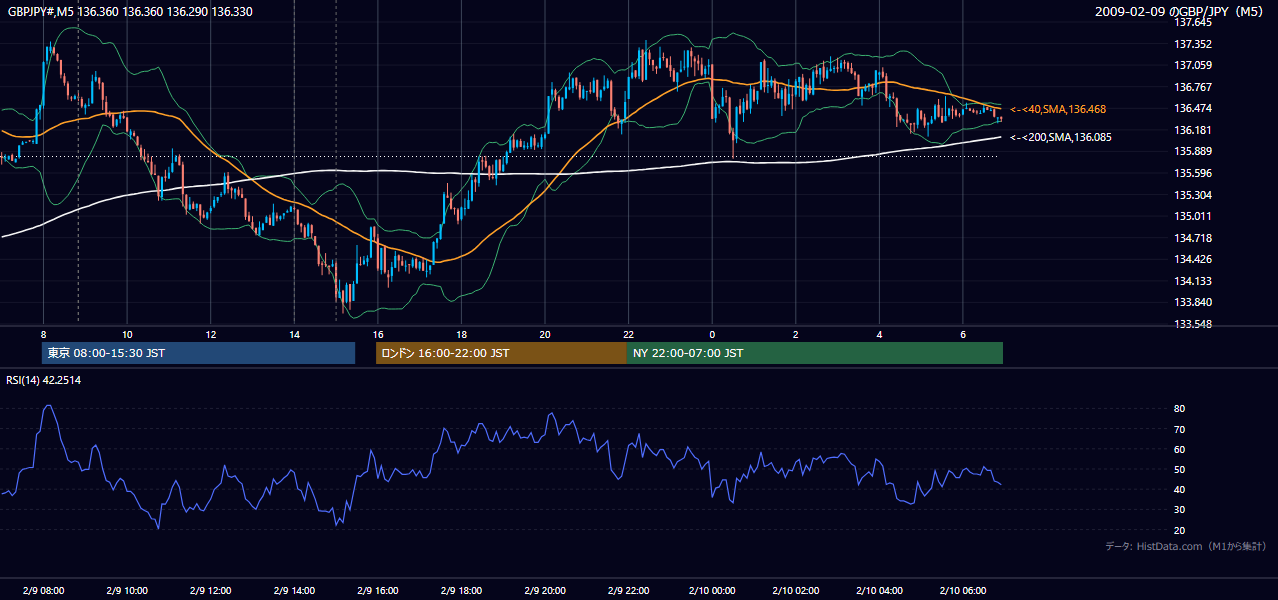Click hour tick label 20 under price chart
The image size is (1278, 600).
coord(545,333)
